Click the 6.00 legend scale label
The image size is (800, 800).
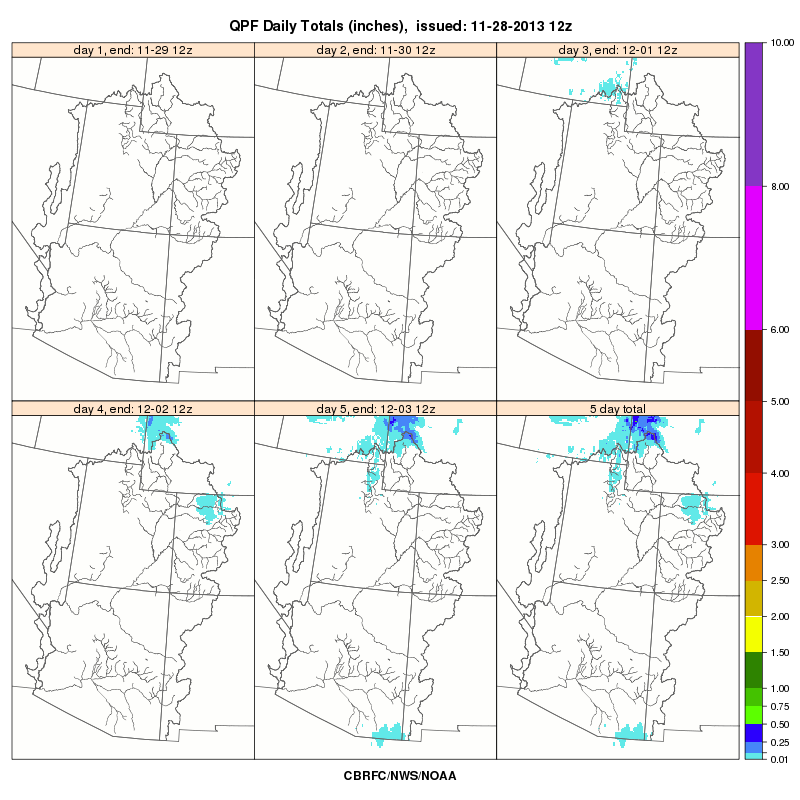[780, 330]
